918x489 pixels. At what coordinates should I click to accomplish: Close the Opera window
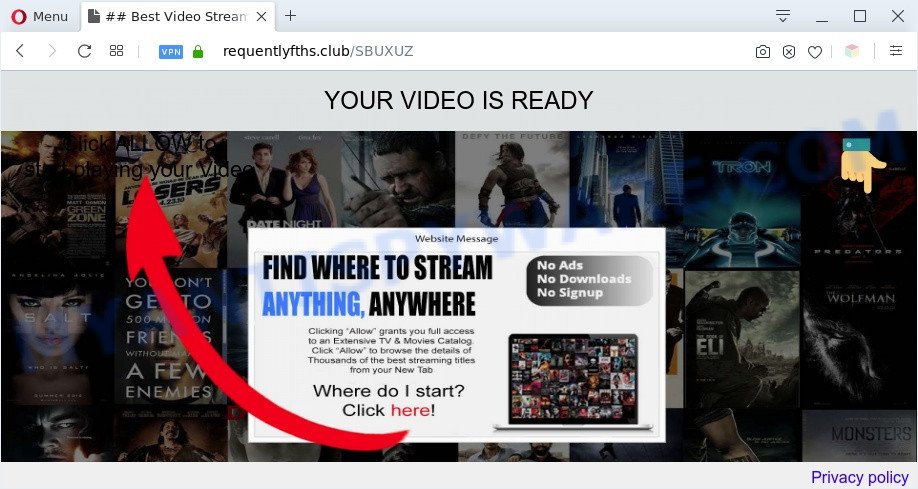point(898,16)
